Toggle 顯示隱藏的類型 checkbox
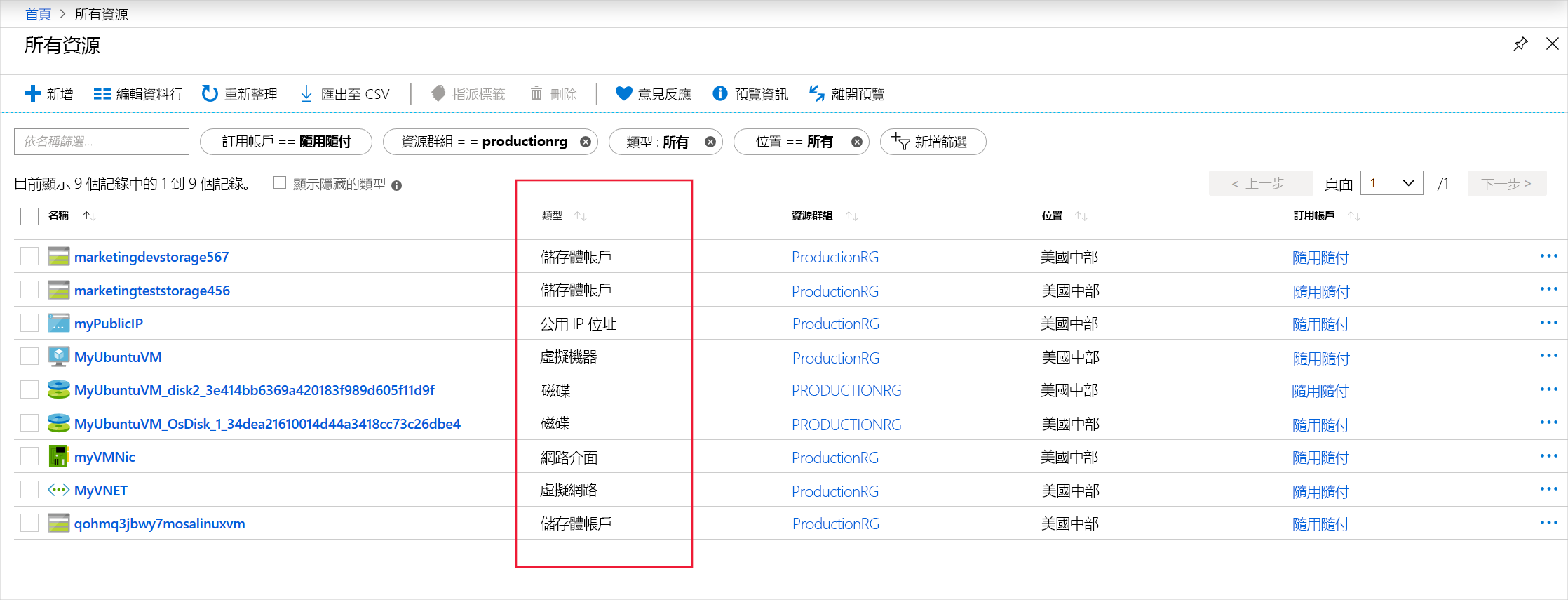The width and height of the screenshot is (1568, 600). click(280, 183)
